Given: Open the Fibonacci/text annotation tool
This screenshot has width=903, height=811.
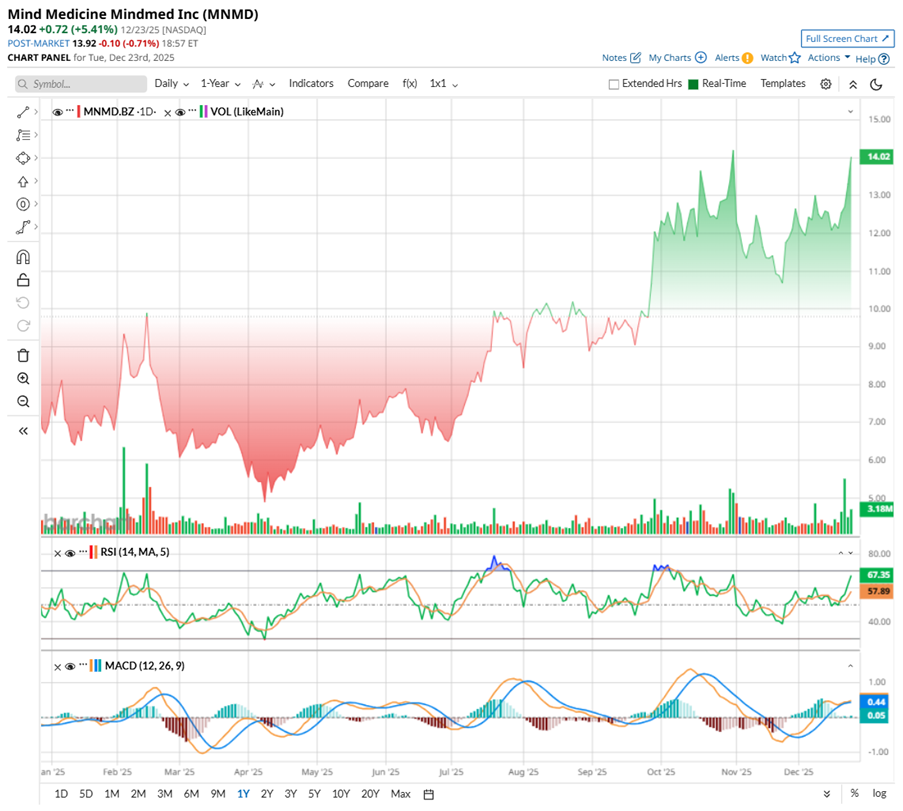Looking at the screenshot, I should [x=23, y=135].
